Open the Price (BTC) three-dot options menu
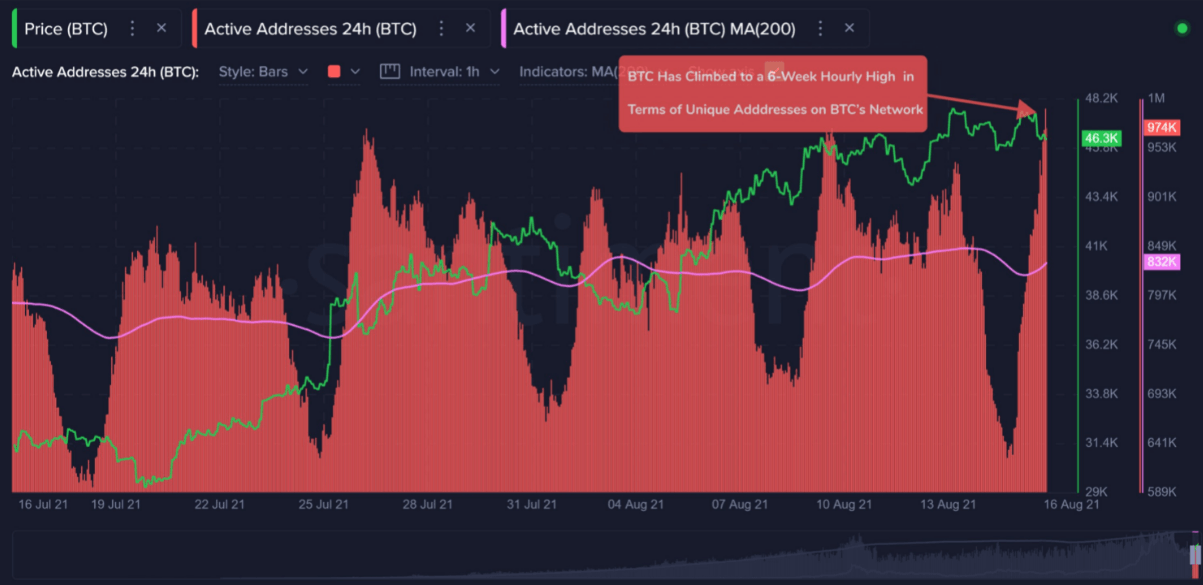This screenshot has width=1203, height=585. [x=131, y=28]
